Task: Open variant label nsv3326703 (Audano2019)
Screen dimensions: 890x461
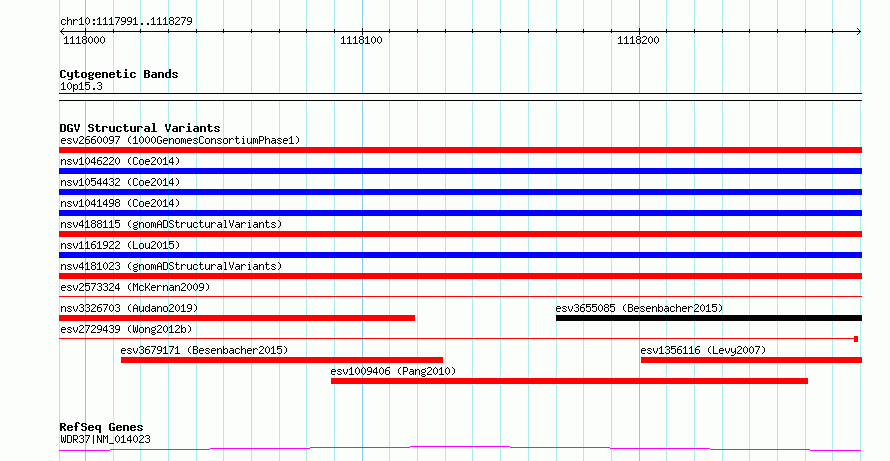Action: (129, 308)
